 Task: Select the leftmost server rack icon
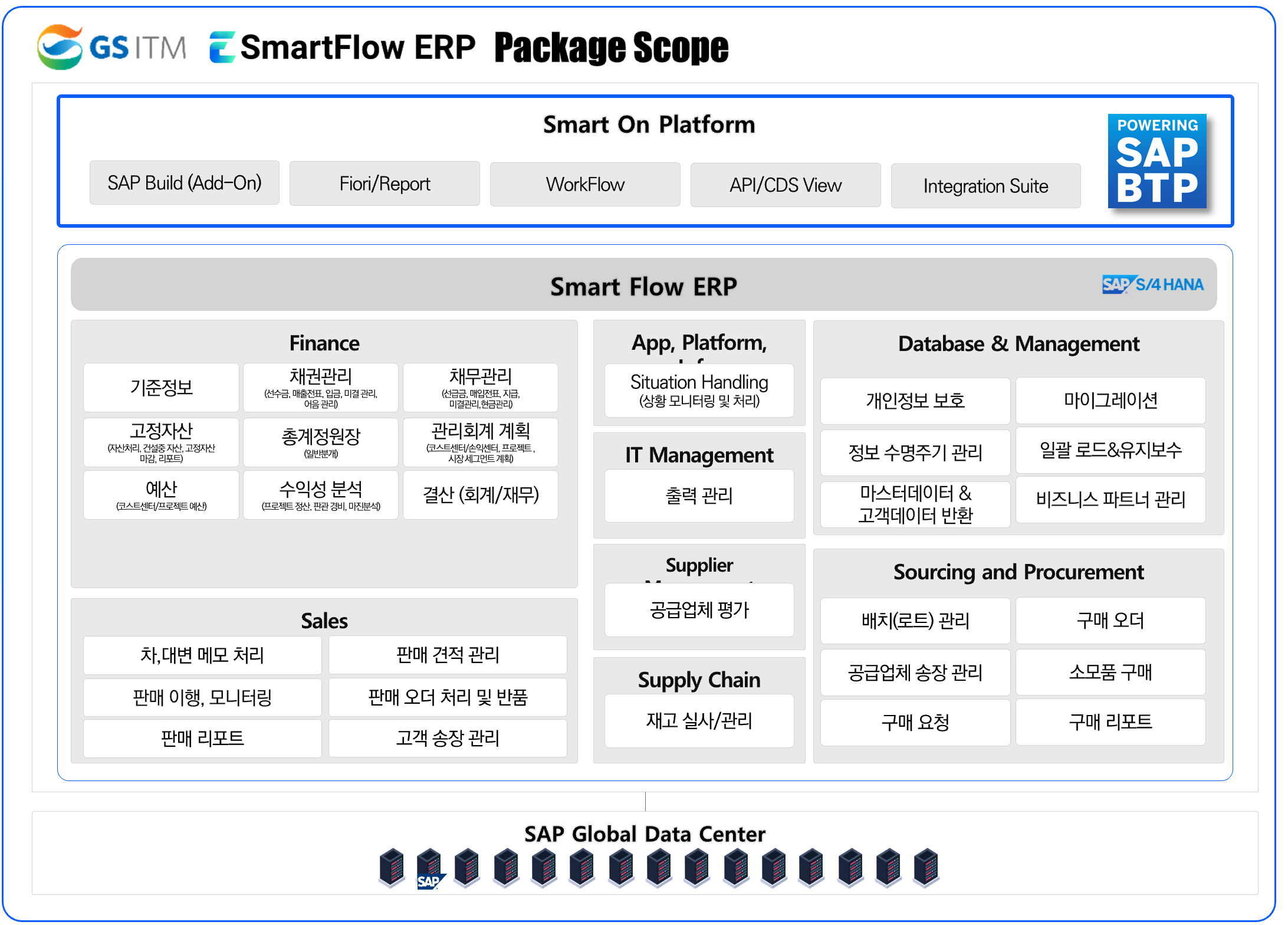pos(391,868)
